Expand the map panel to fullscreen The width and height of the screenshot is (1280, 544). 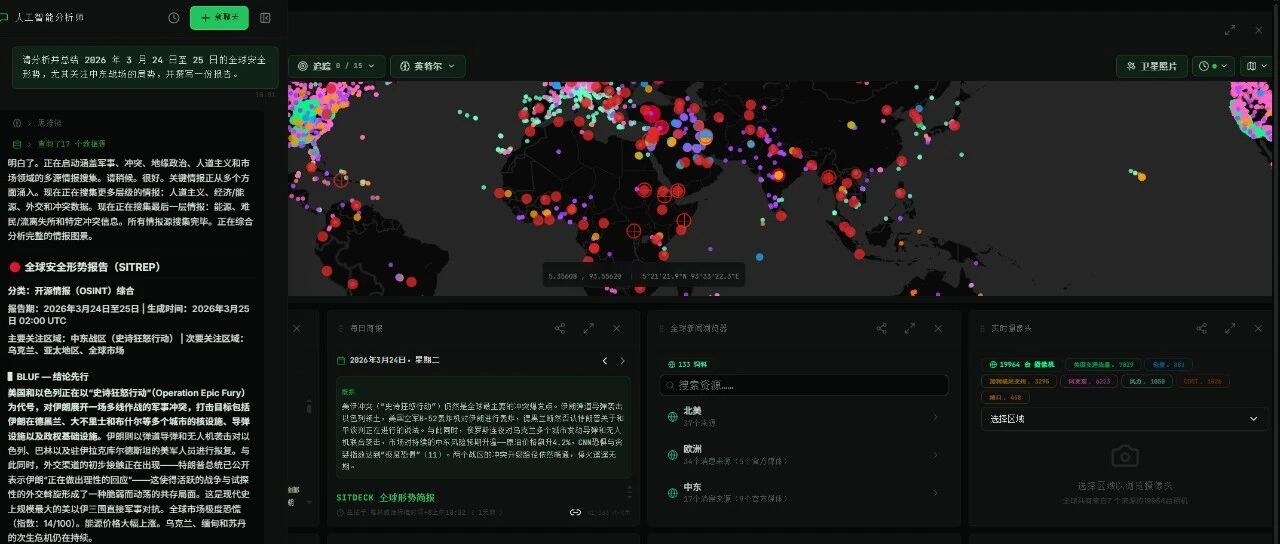tap(1229, 30)
